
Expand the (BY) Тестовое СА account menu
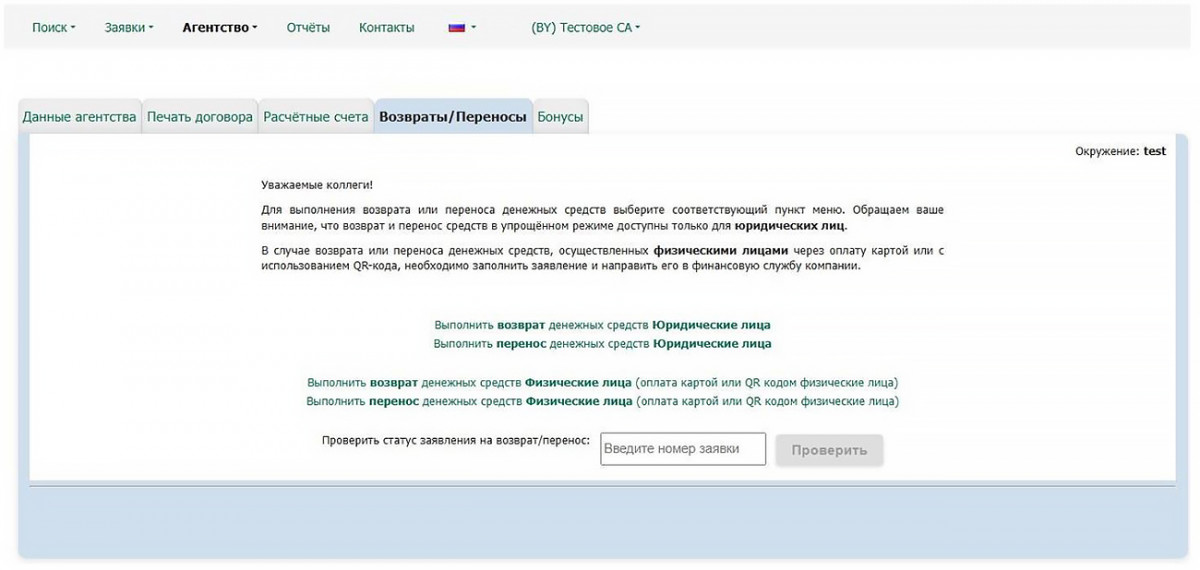click(x=585, y=28)
